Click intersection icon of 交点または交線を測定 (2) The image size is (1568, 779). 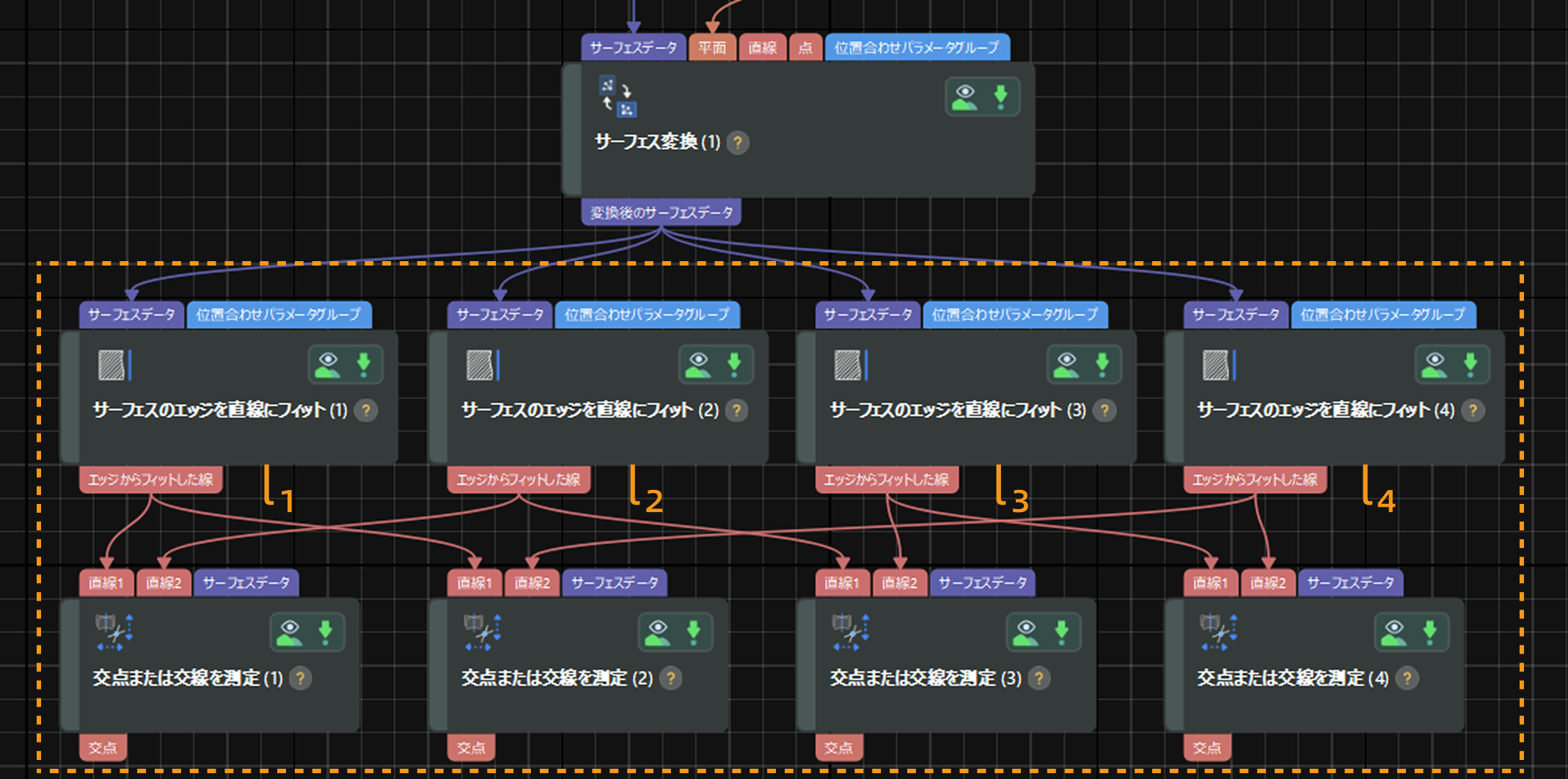click(x=483, y=632)
